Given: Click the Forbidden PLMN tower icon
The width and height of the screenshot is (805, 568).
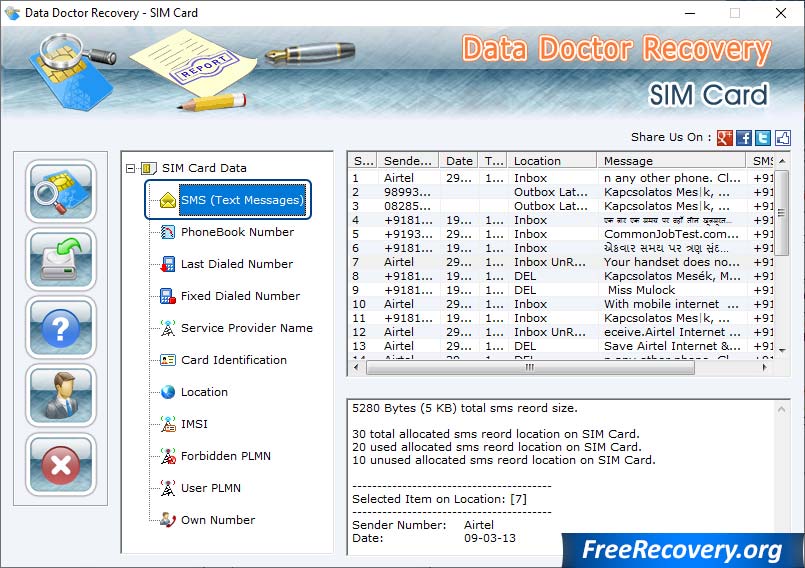Looking at the screenshot, I should coord(168,456).
